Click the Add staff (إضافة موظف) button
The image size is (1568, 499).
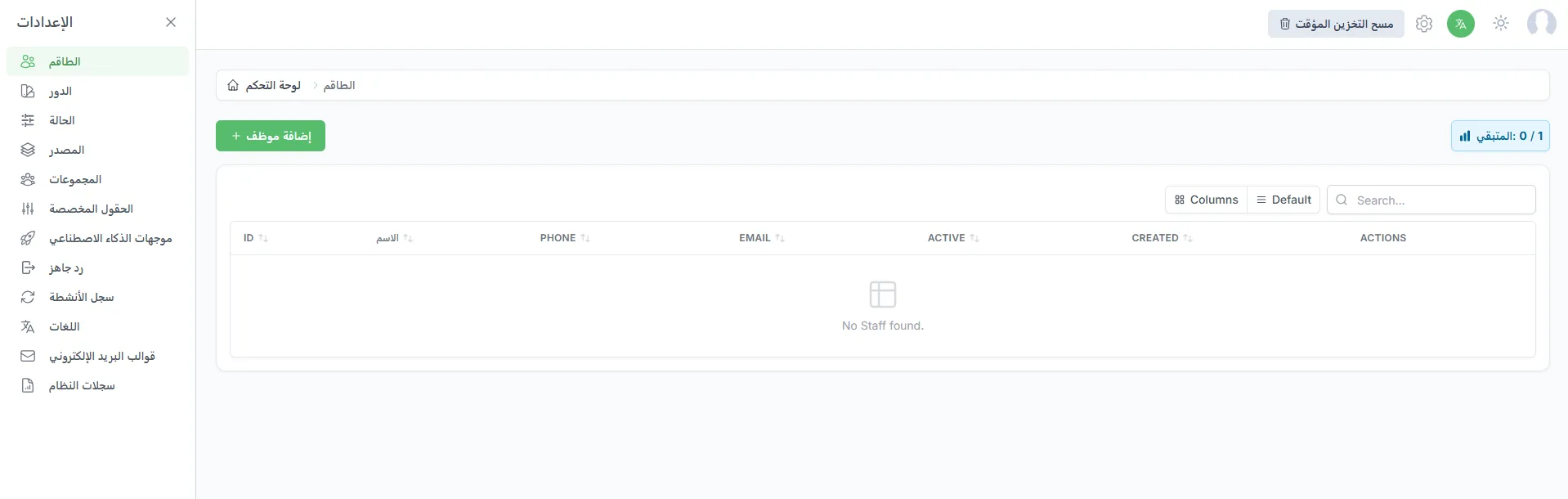click(271, 136)
